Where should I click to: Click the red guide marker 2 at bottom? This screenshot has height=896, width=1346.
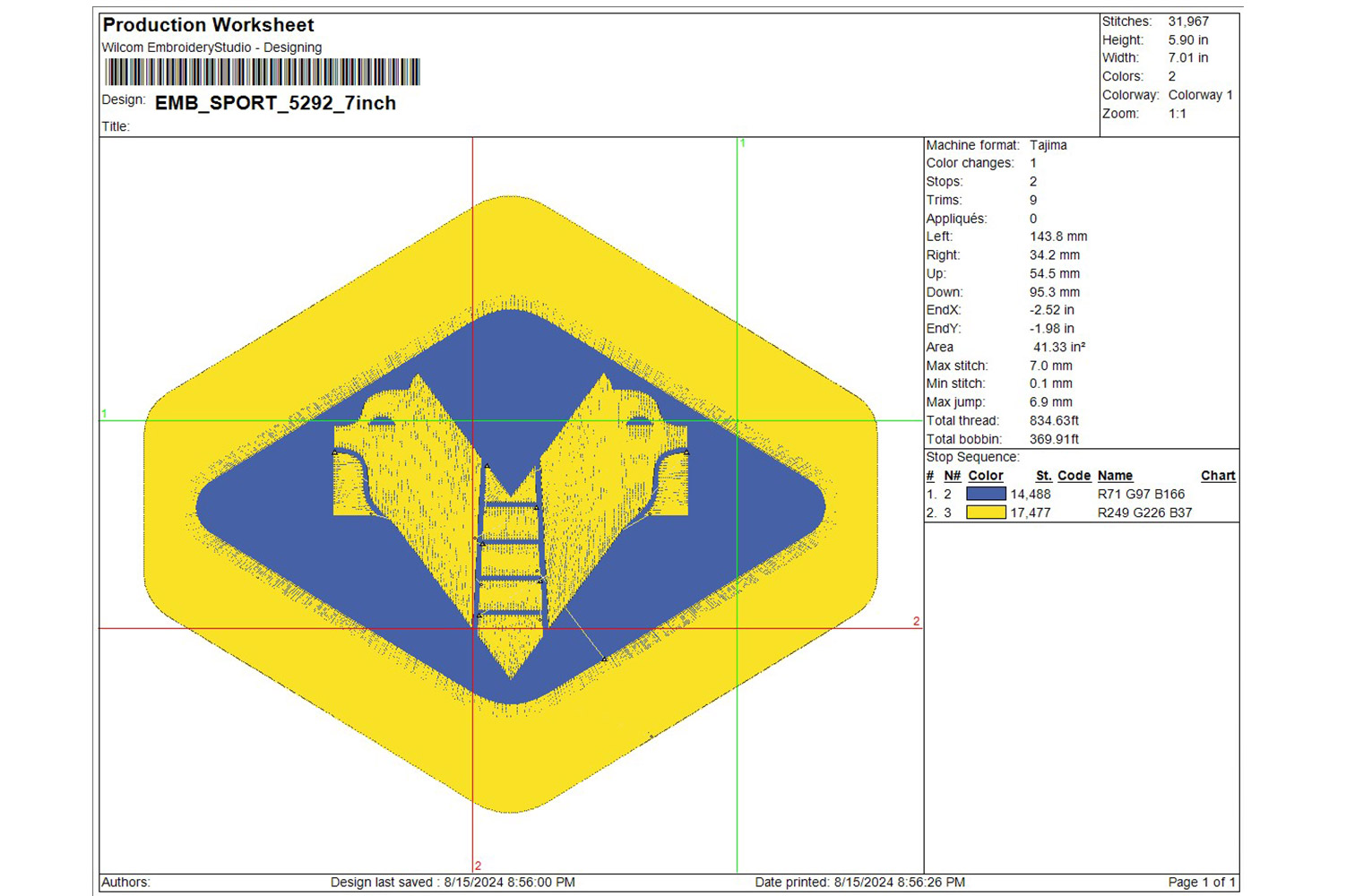(478, 866)
